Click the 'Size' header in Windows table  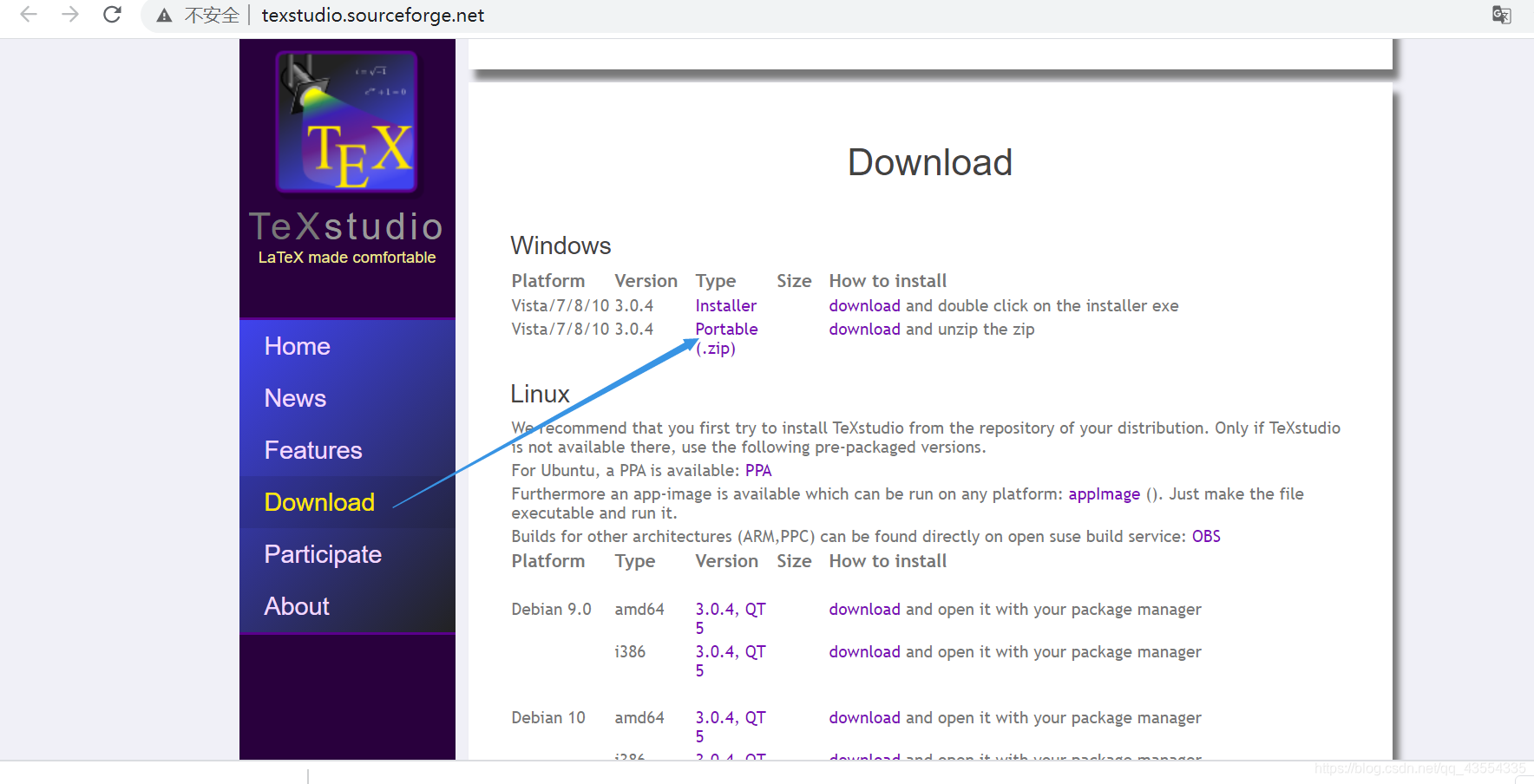[x=794, y=281]
